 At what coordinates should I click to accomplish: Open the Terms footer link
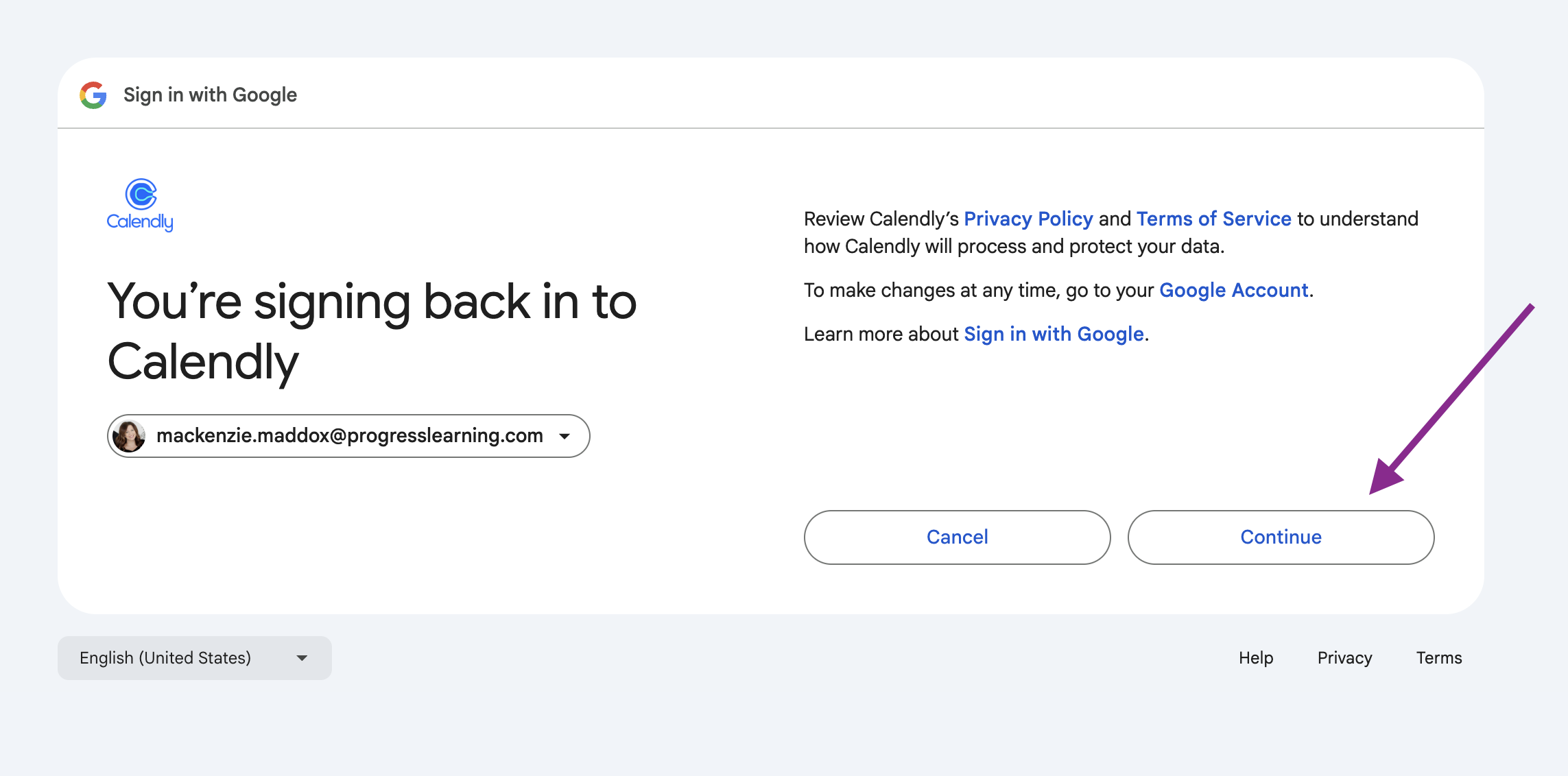tap(1439, 658)
